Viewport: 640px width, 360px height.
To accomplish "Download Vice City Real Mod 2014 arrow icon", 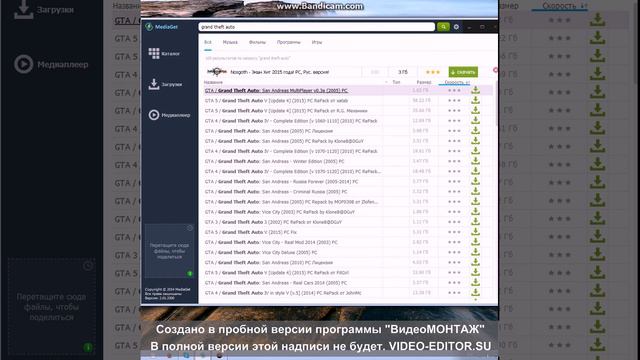I will pyautogui.click(x=476, y=242).
